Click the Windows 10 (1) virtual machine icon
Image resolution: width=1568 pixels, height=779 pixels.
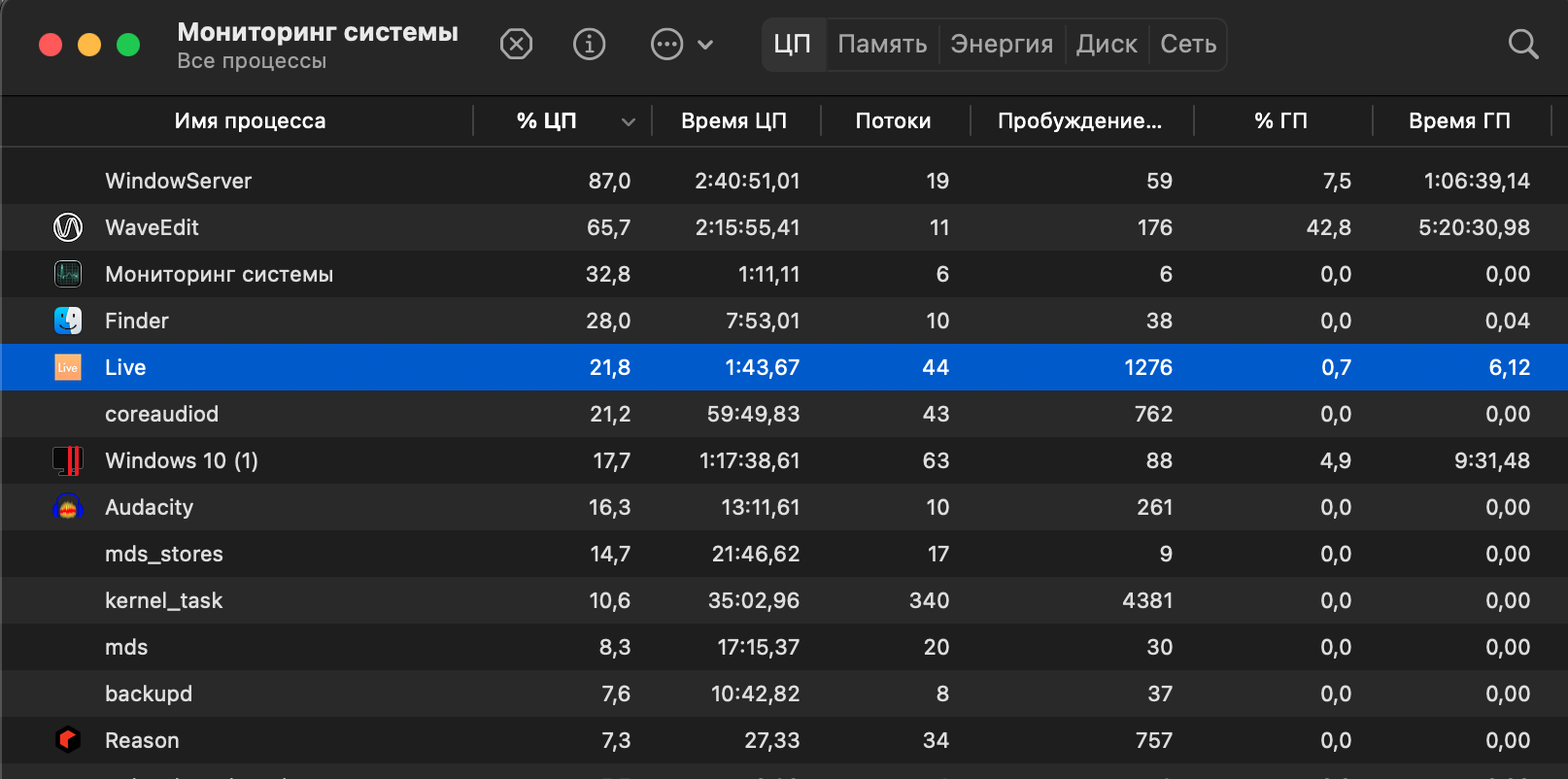pyautogui.click(x=68, y=460)
